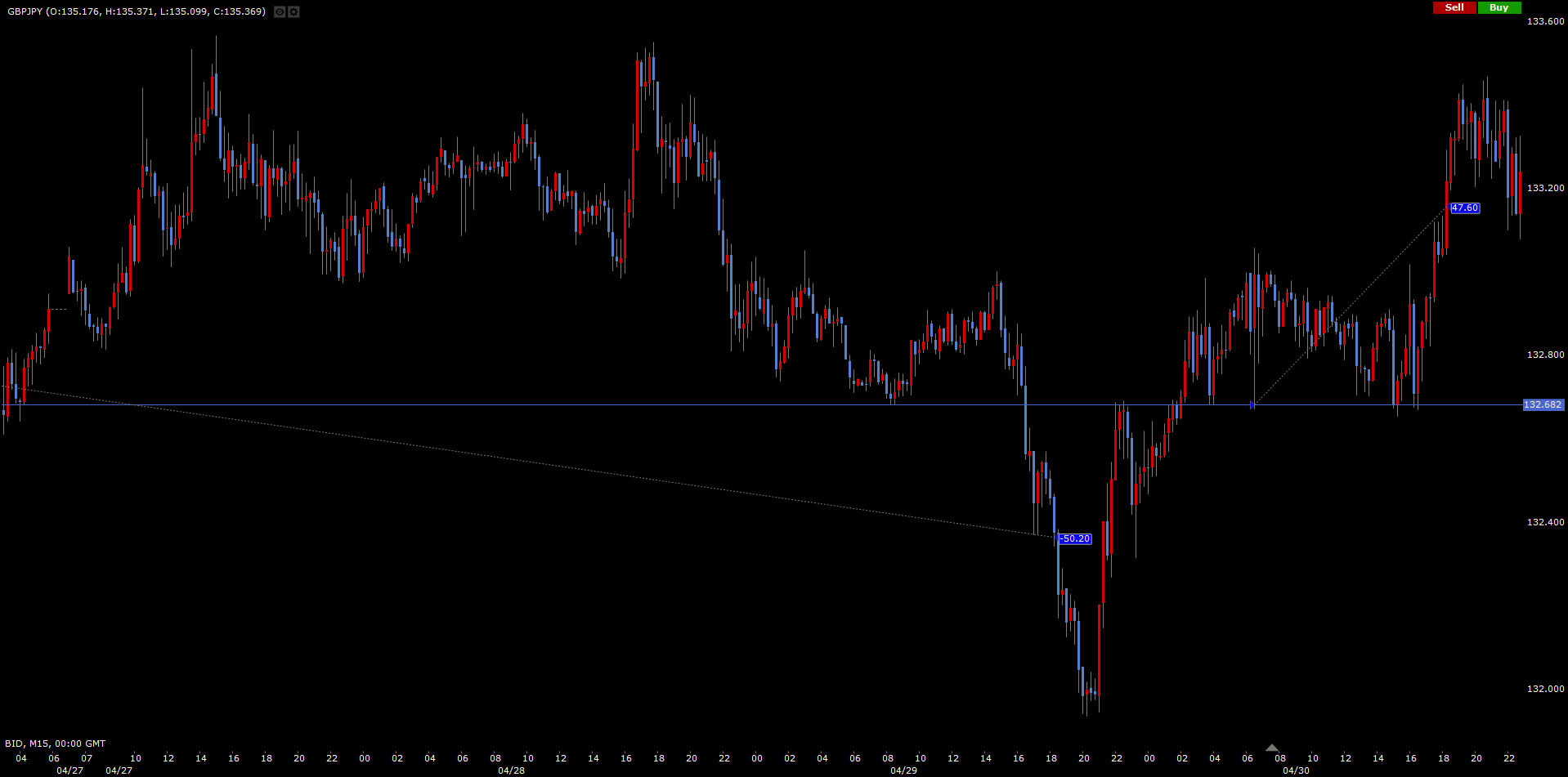This screenshot has width=1568, height=777.
Task: Click the GBPJPY symbol title text
Action: coord(25,11)
